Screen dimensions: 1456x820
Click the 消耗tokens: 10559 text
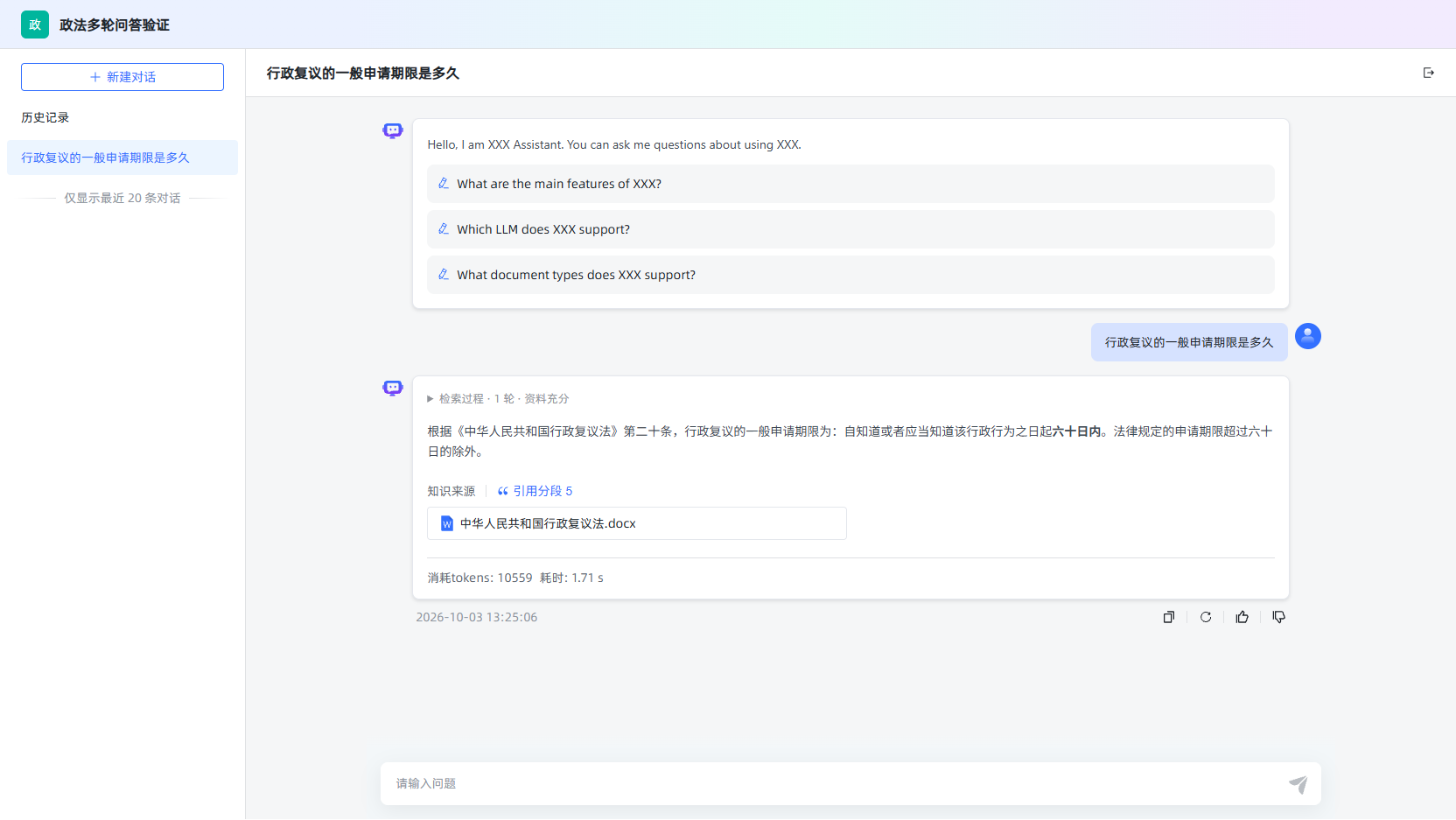coord(479,578)
